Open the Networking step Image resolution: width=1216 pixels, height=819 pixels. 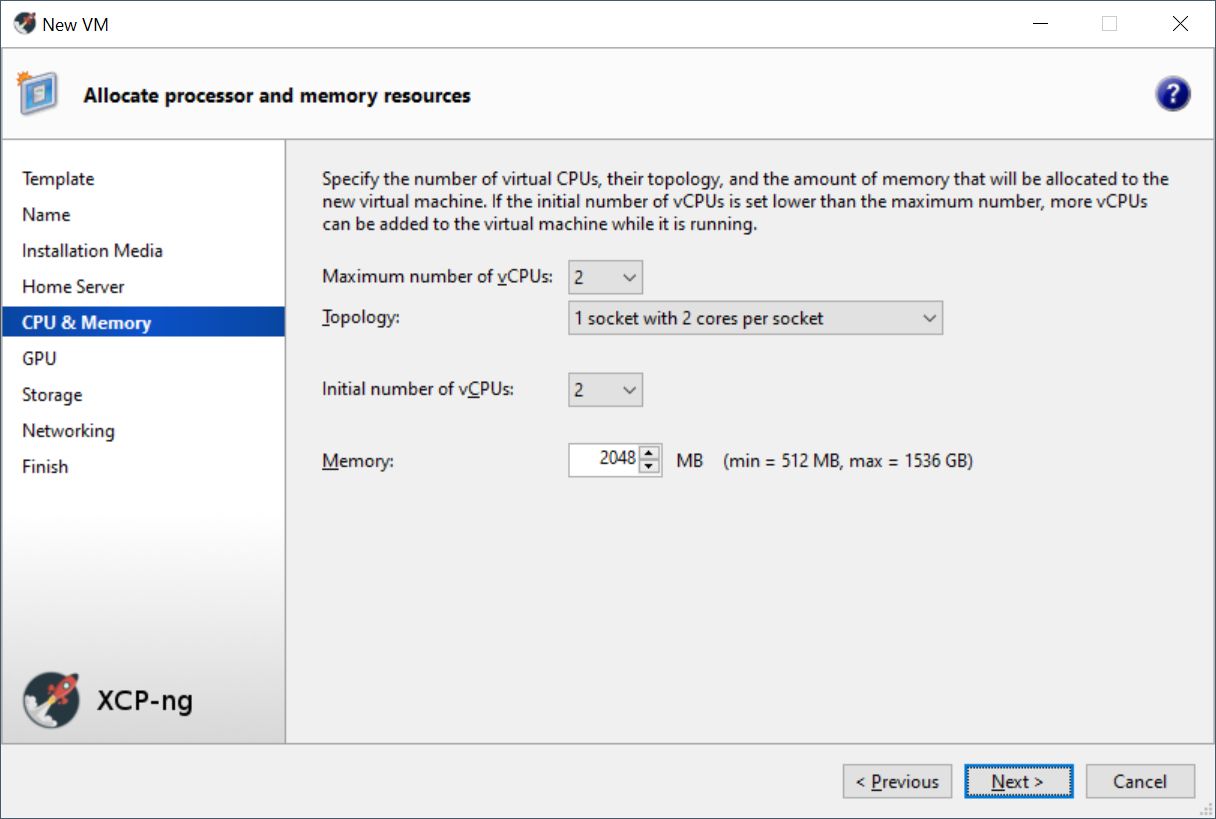tap(68, 431)
